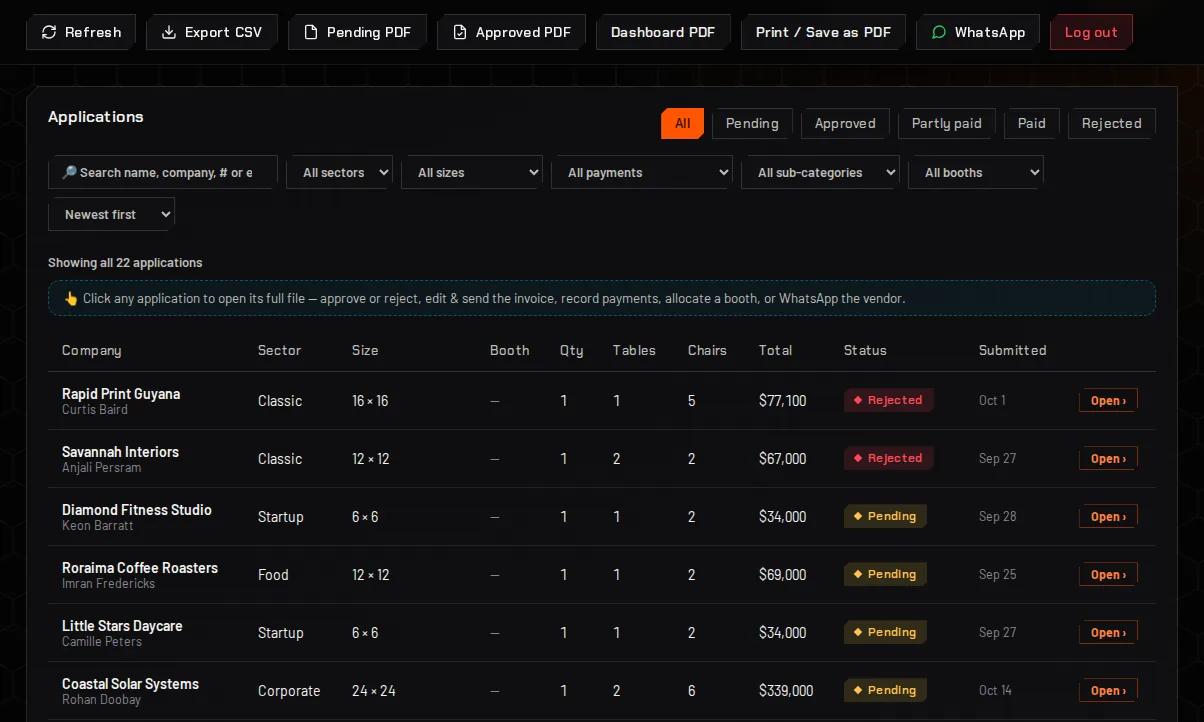Click the Corporate sector cell

pyautogui.click(x=289, y=691)
